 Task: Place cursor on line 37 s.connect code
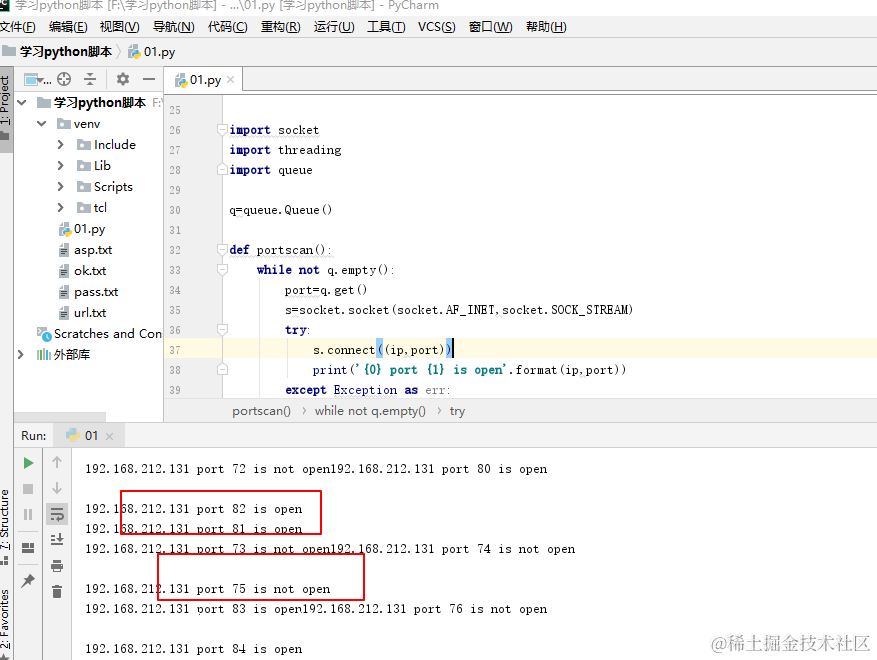(383, 350)
